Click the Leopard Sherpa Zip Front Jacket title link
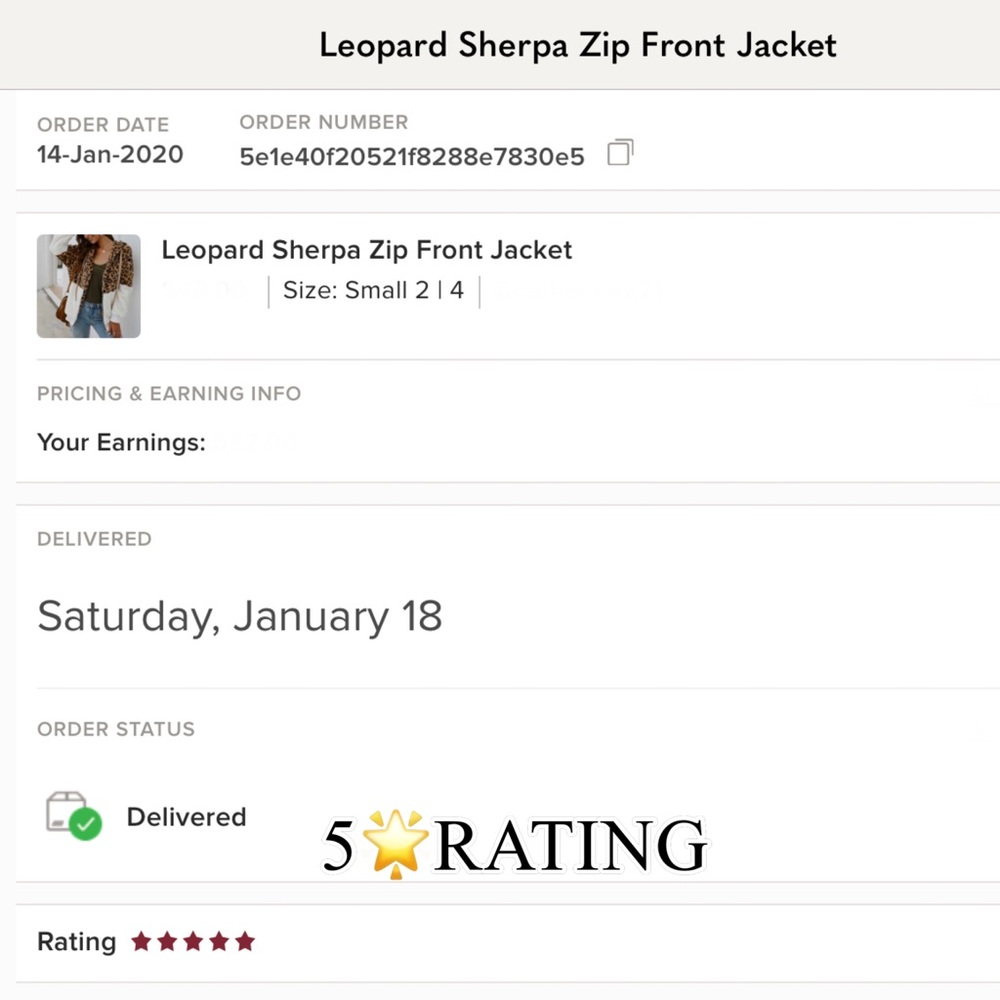Image resolution: width=1000 pixels, height=1000 pixels. point(367,250)
